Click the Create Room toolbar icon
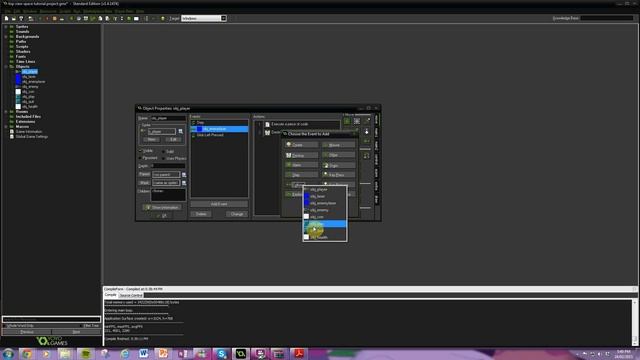 pyautogui.click(x=136, y=18)
